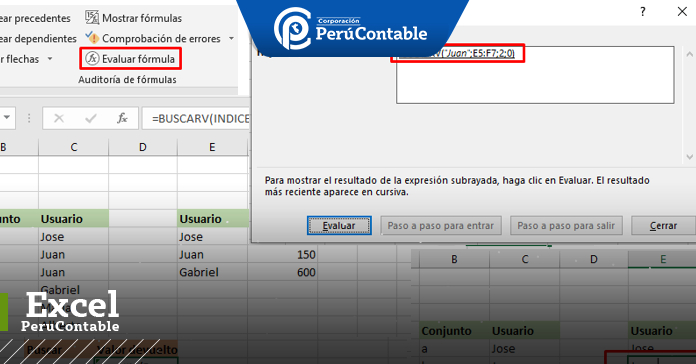
Task: Open Insert Function fx icon
Action: click(x=122, y=118)
